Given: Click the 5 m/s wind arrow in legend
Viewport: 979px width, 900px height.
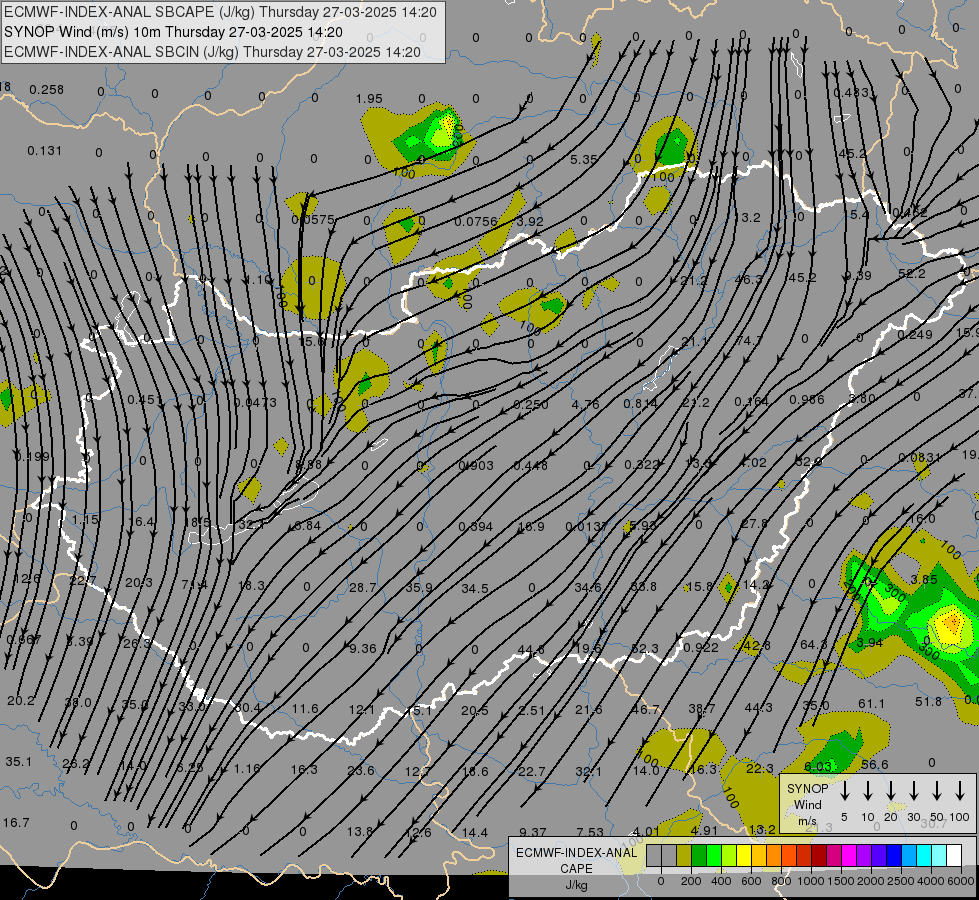Looking at the screenshot, I should pos(845,791).
